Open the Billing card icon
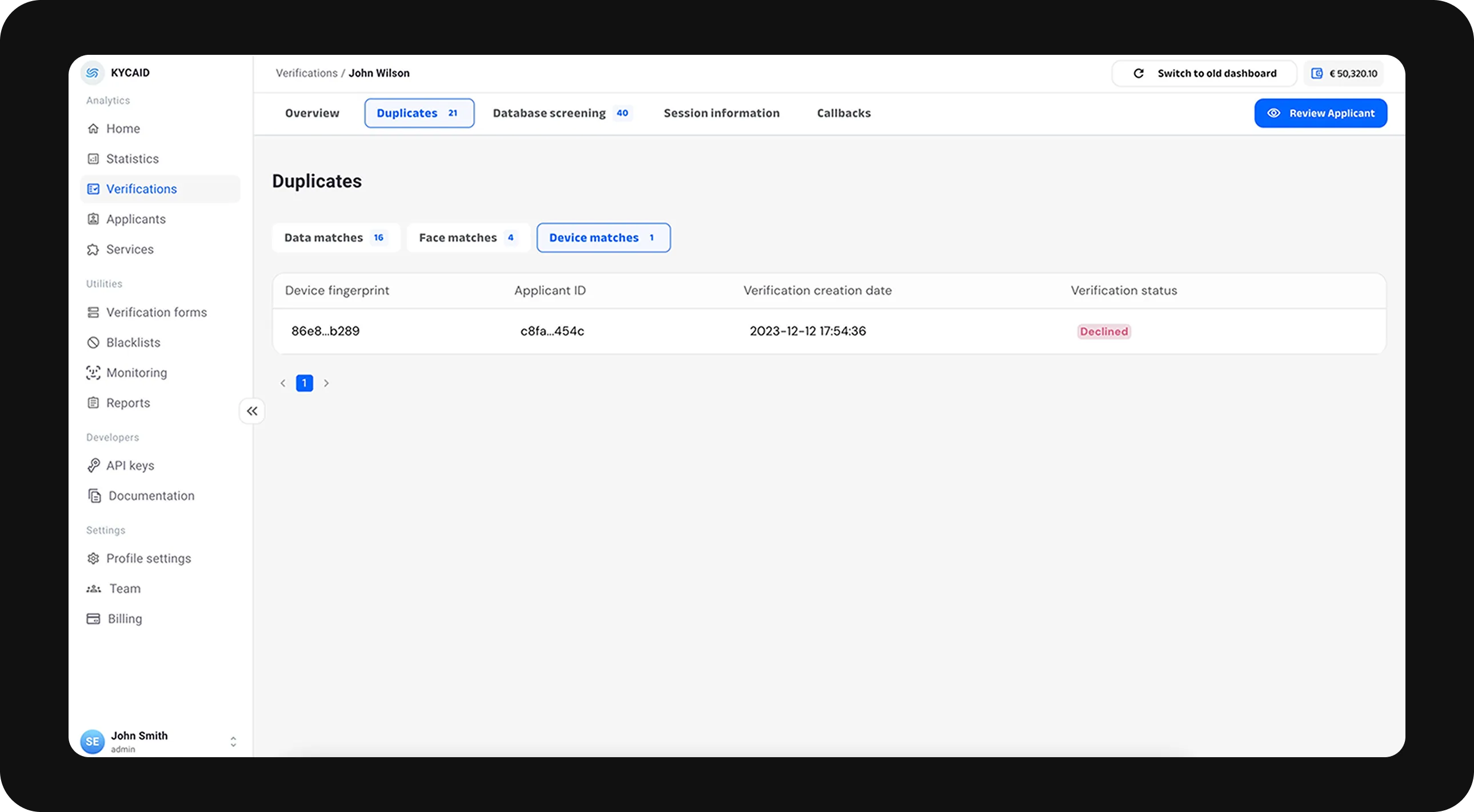The image size is (1474, 812). click(x=93, y=619)
